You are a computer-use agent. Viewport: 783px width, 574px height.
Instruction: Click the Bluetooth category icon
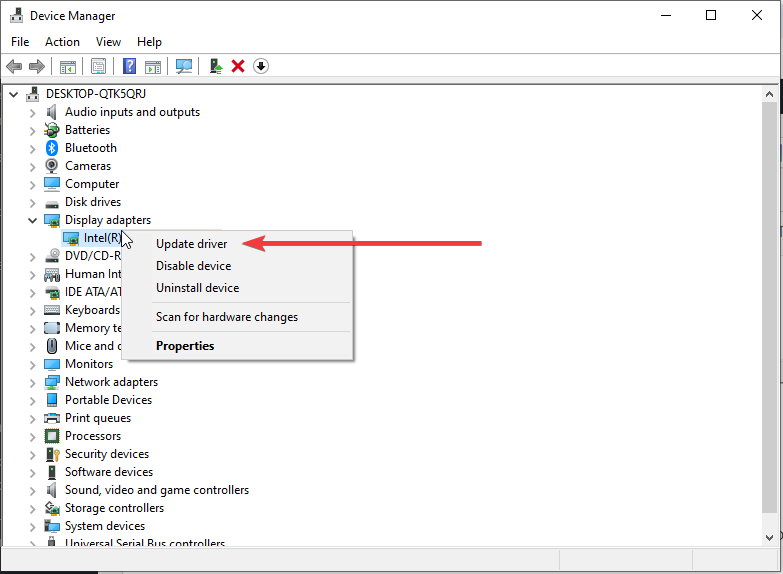[x=52, y=148]
